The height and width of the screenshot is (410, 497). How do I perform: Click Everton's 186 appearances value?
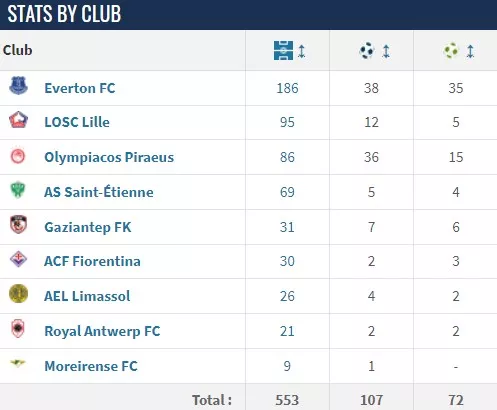coord(287,88)
